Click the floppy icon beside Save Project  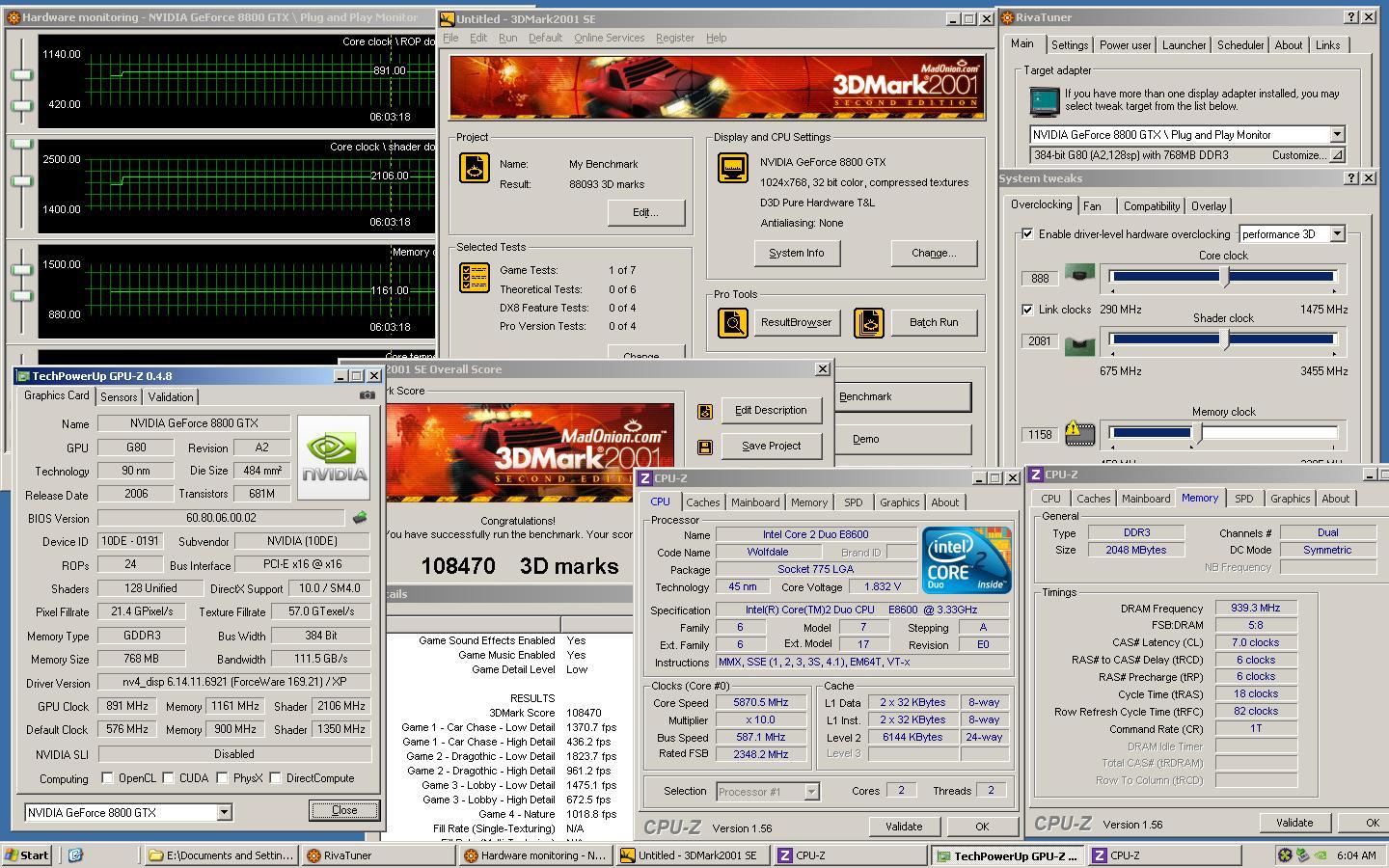point(705,447)
